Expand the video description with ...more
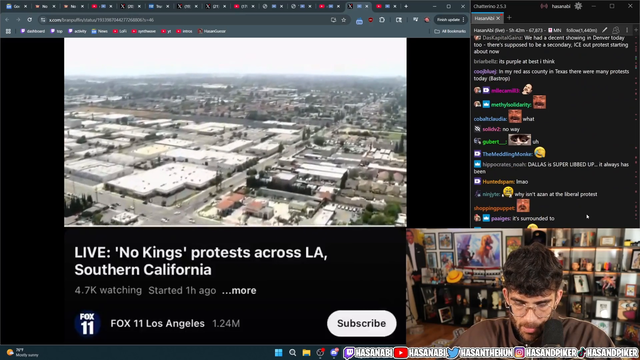 [x=239, y=291]
